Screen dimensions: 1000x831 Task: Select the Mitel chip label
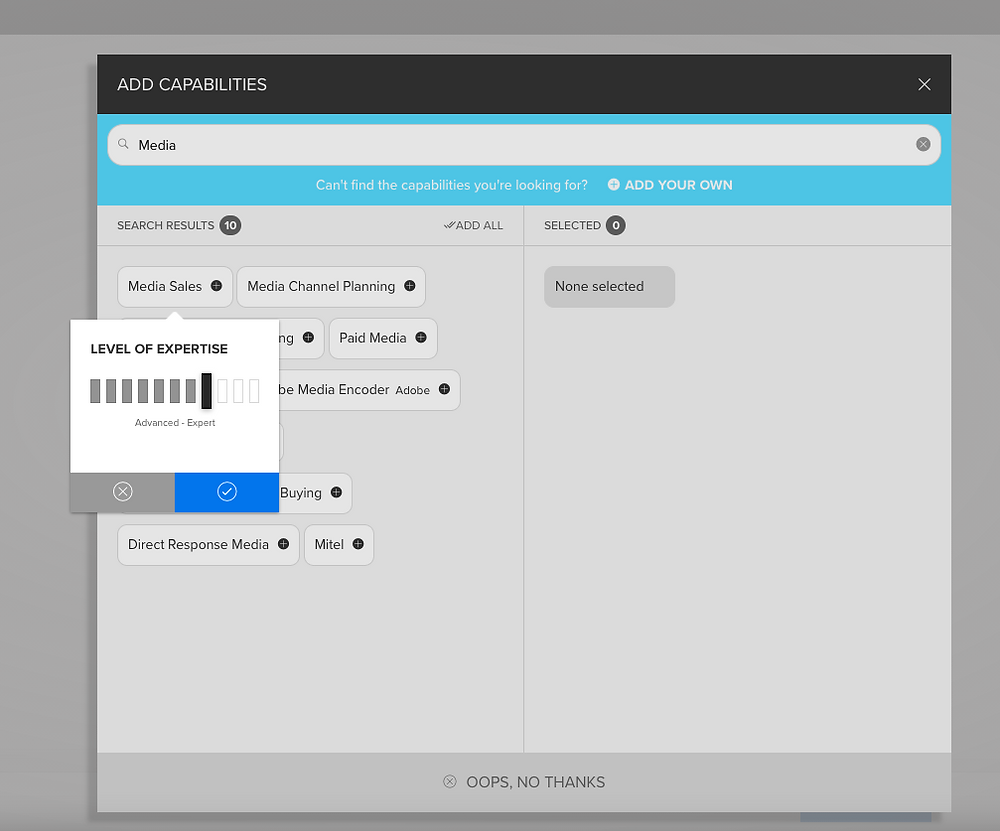coord(329,545)
